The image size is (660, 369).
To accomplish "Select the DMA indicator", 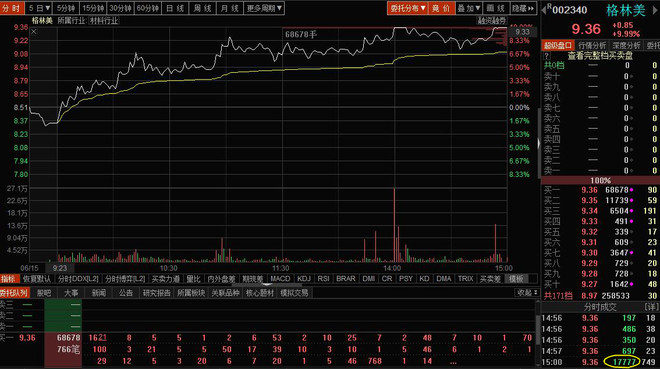I will (x=444, y=279).
